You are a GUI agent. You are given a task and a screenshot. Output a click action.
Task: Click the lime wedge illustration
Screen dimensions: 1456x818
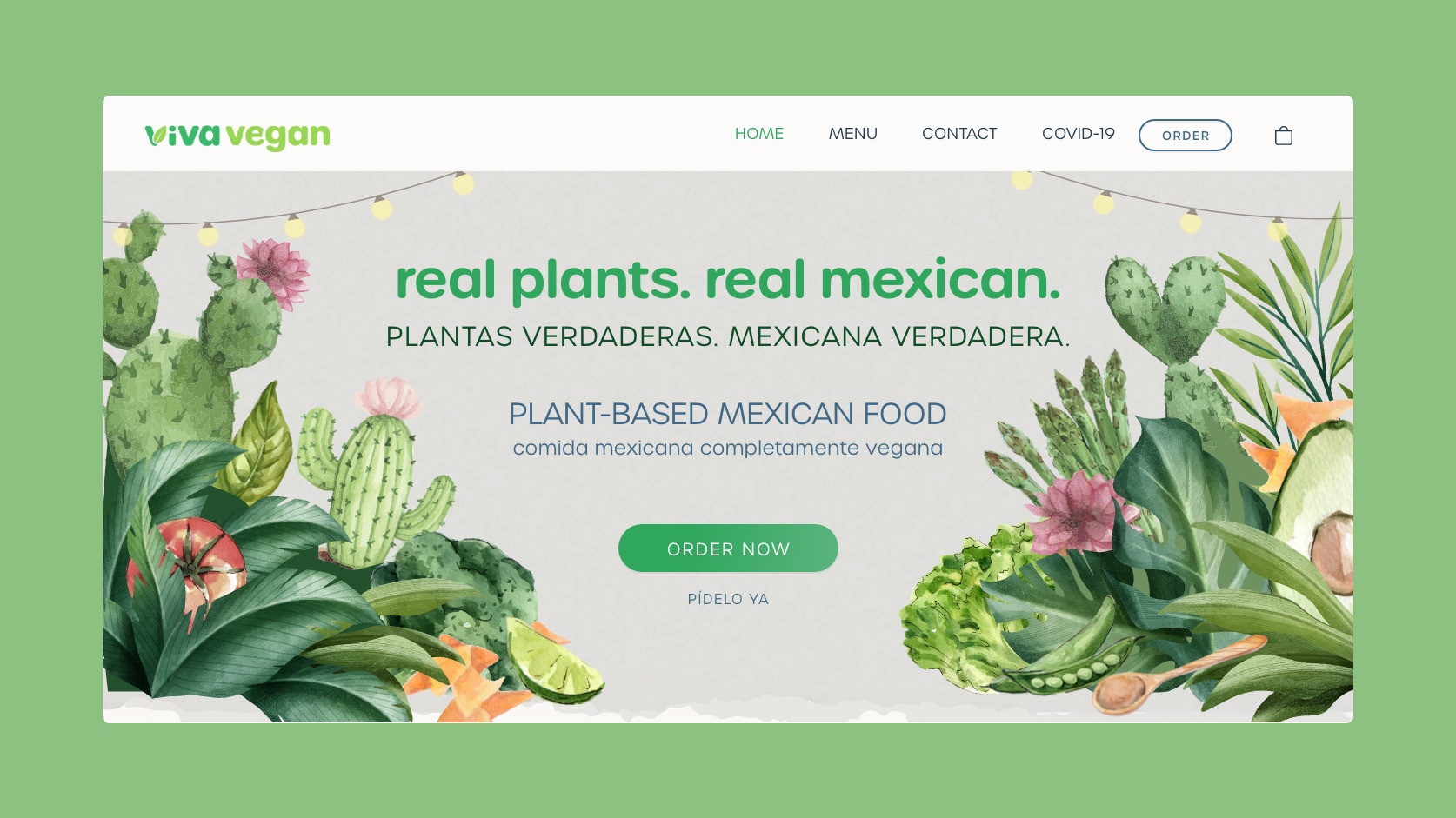pyautogui.click(x=552, y=662)
